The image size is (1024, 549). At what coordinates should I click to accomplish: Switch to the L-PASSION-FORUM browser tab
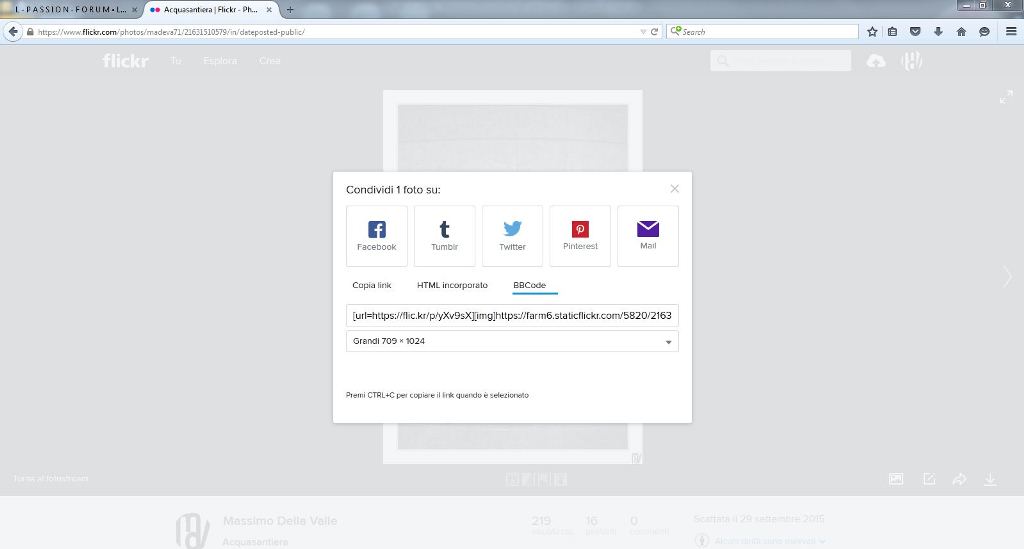[68, 9]
